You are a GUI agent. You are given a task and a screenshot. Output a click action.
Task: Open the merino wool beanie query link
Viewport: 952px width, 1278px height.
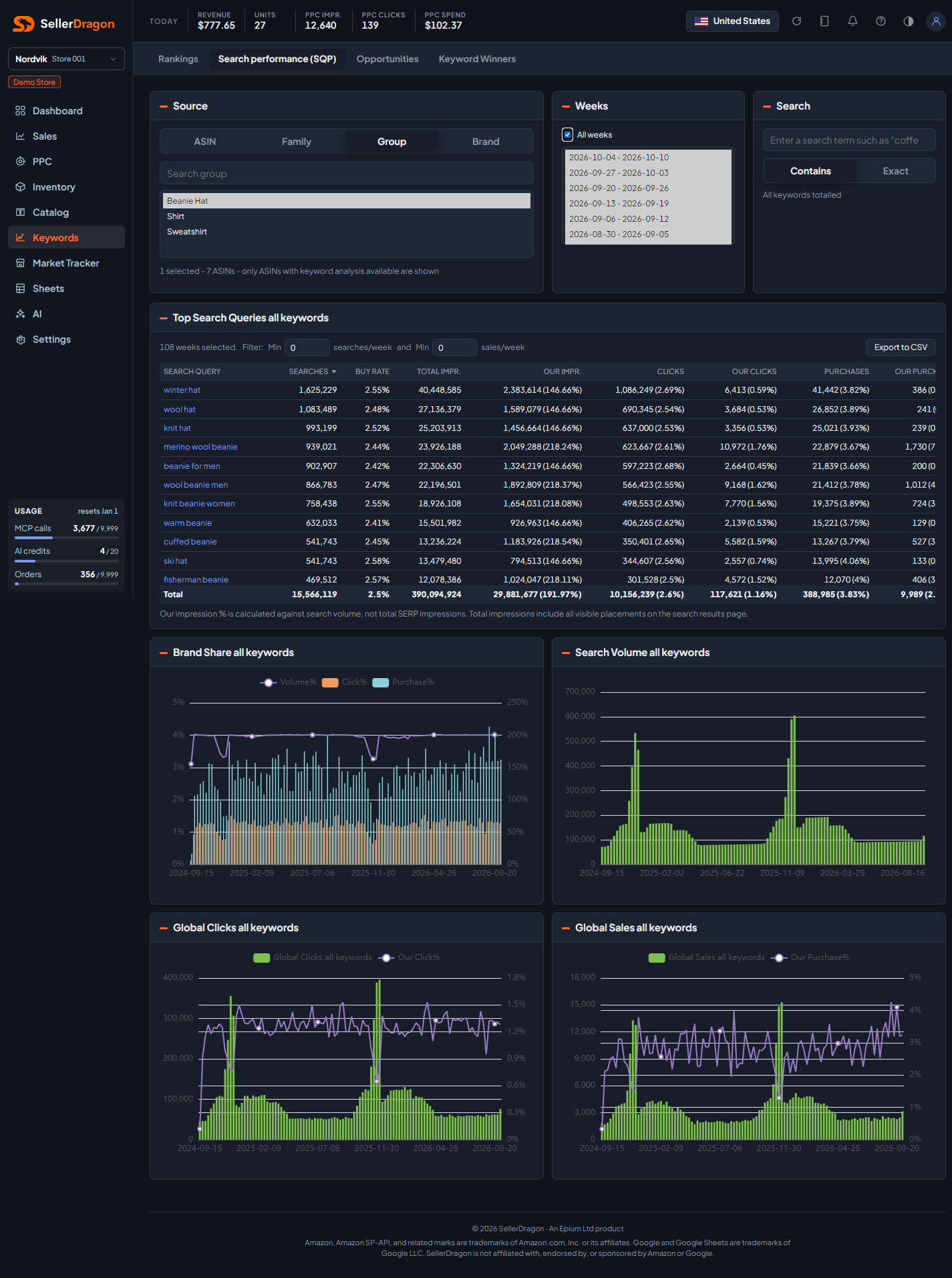[200, 447]
